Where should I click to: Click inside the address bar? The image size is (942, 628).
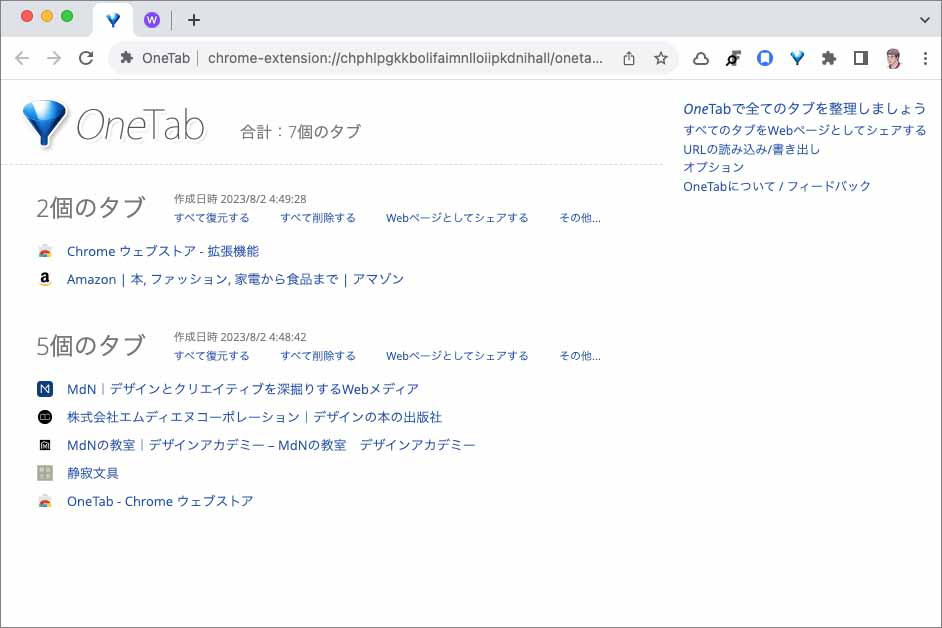pos(400,59)
